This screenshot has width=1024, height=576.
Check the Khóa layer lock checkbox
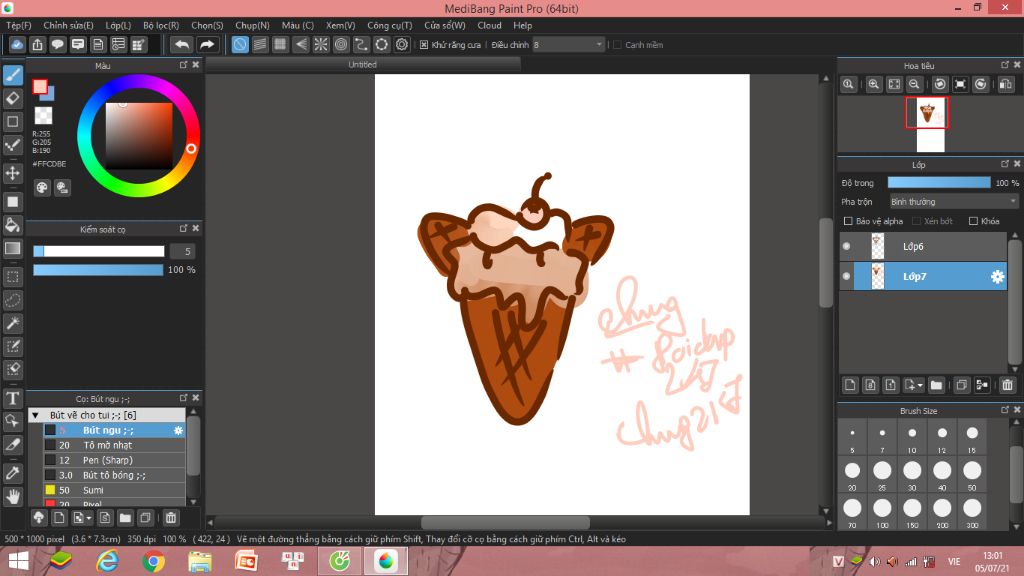pyautogui.click(x=973, y=221)
